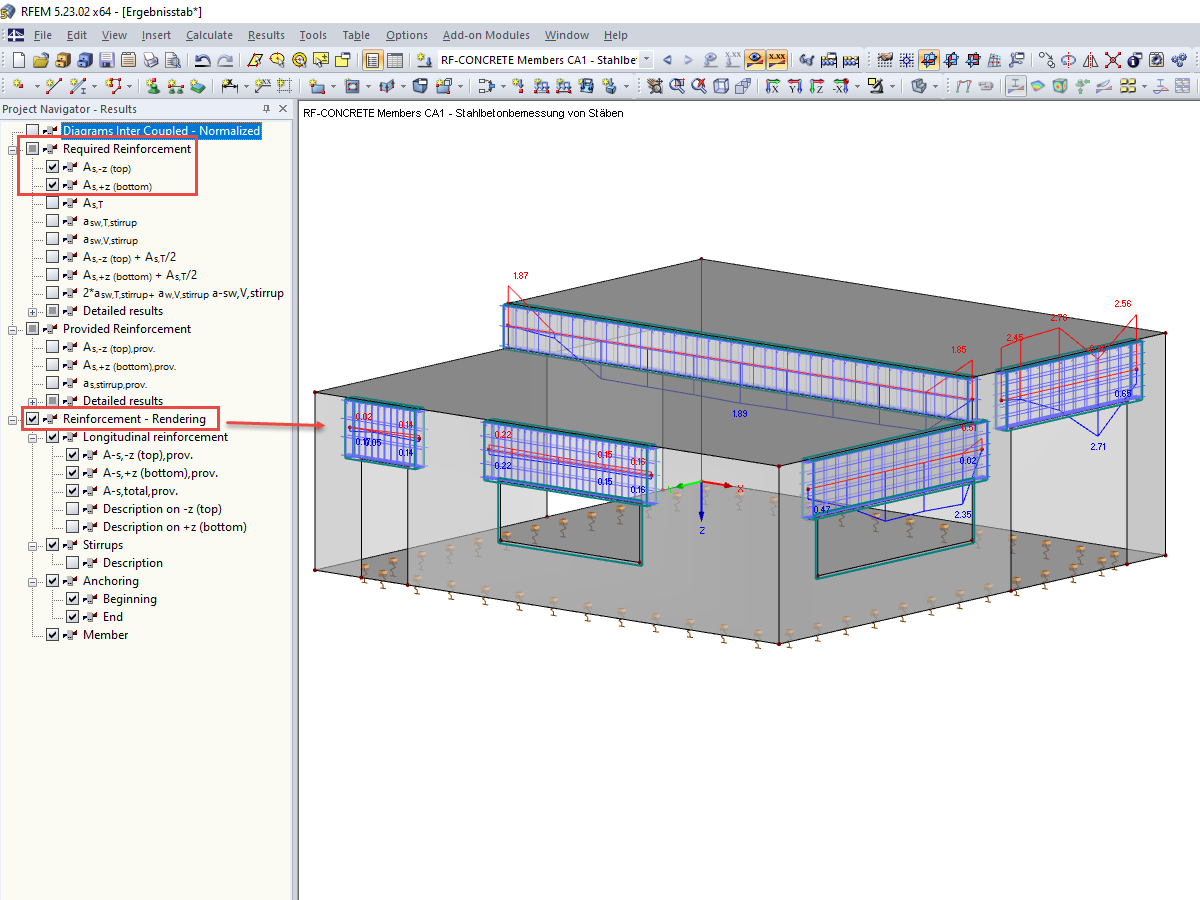Click the zoom window magnifier icon
The width and height of the screenshot is (1200, 900).
677,86
